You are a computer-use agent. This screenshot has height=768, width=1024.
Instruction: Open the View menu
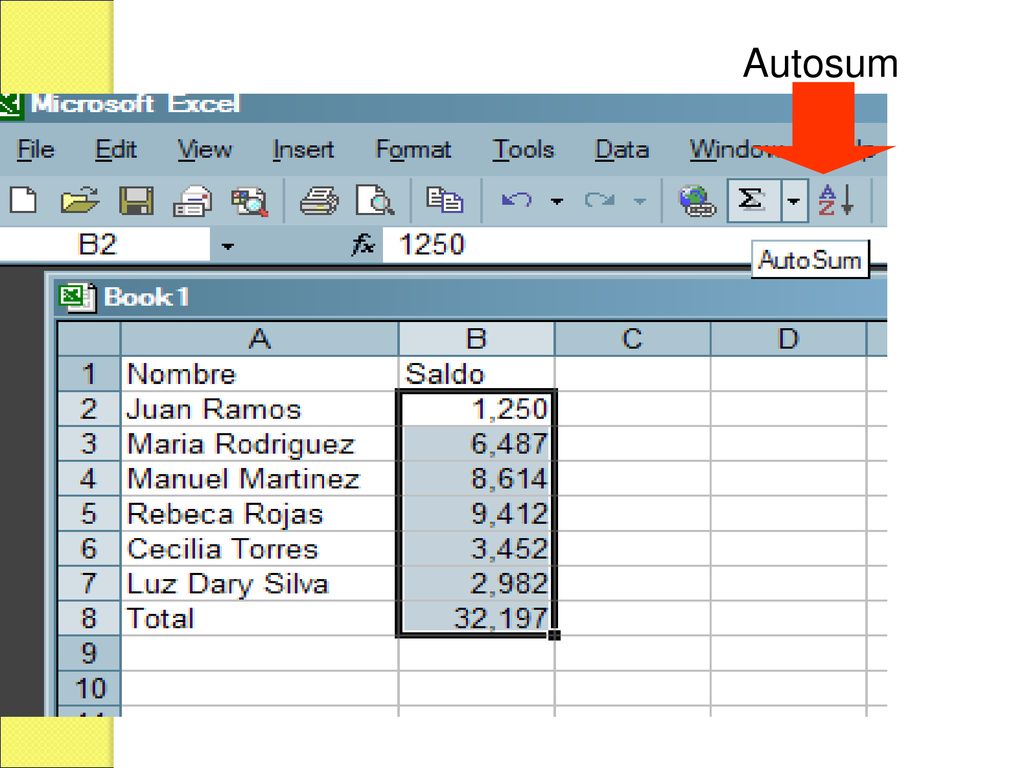pos(204,150)
